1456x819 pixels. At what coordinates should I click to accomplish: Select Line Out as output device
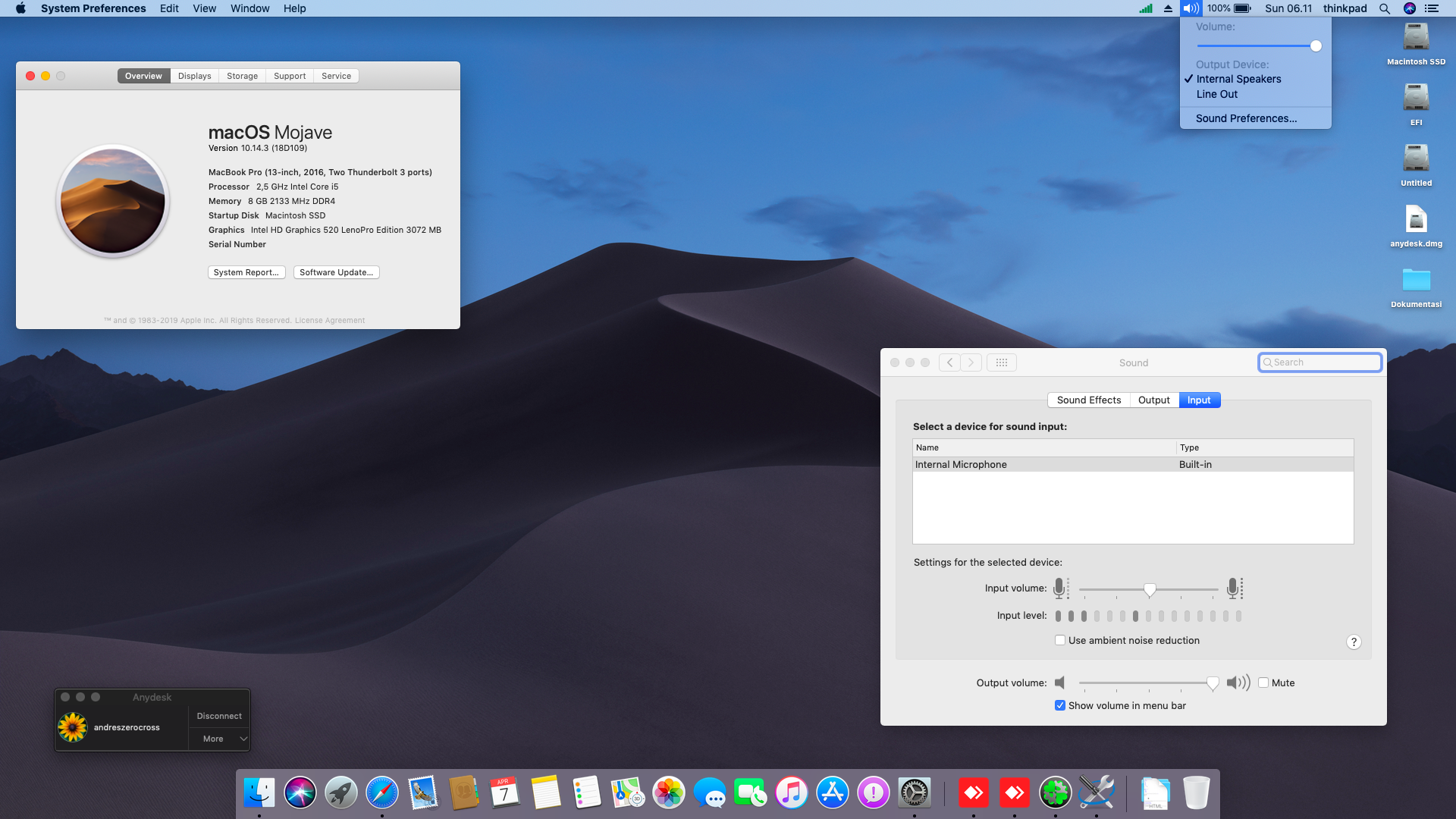click(1217, 94)
